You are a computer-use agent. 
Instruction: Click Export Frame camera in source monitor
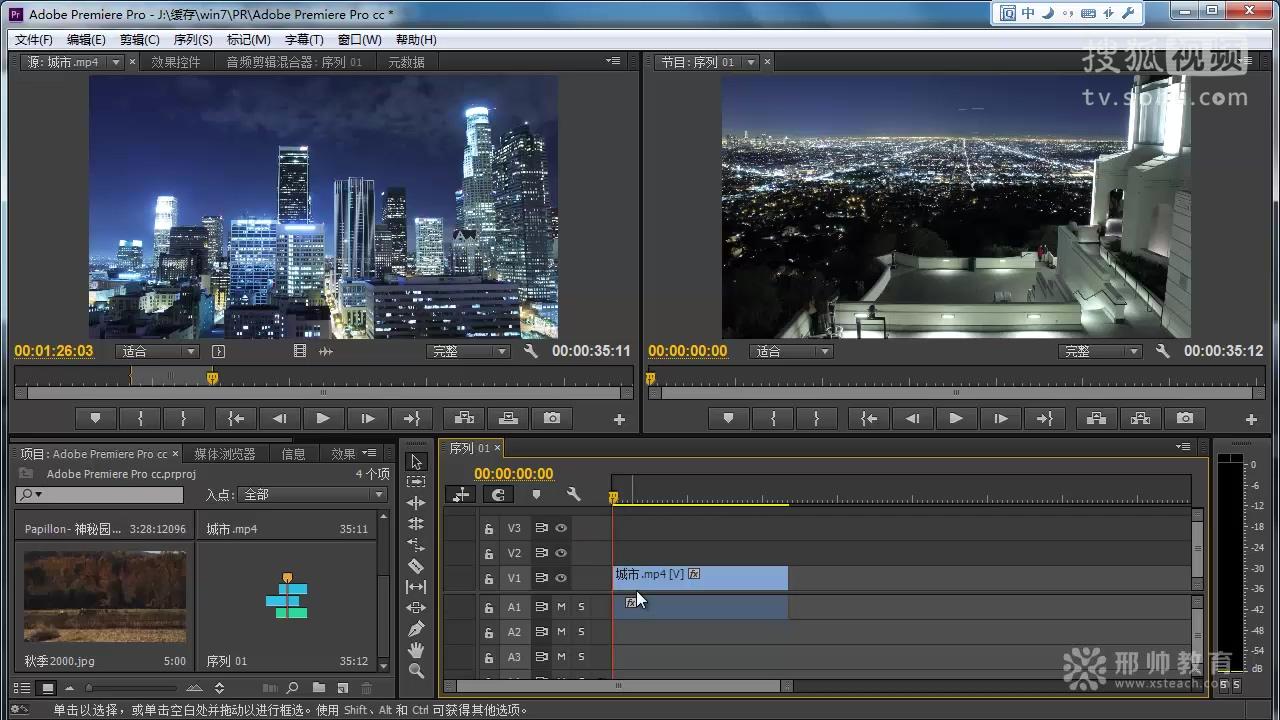point(551,419)
